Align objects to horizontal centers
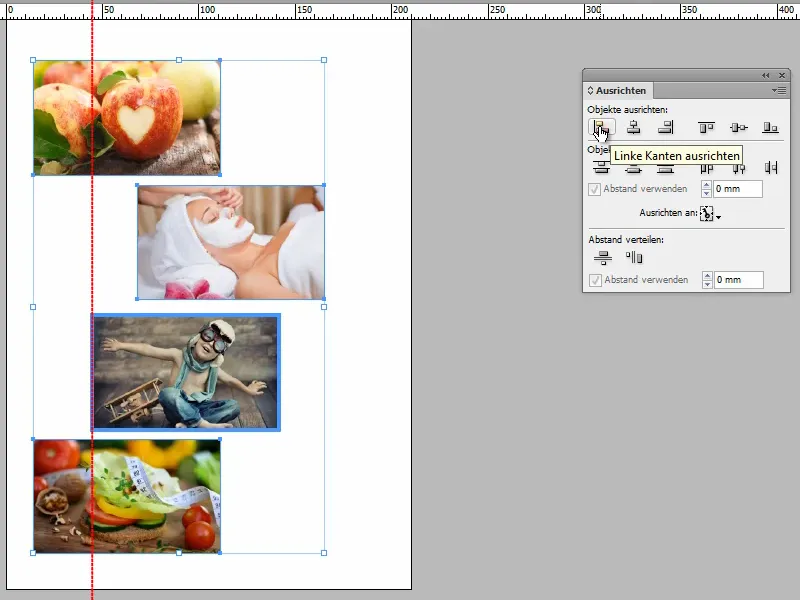Screen dimensions: 800x600 tap(633, 127)
